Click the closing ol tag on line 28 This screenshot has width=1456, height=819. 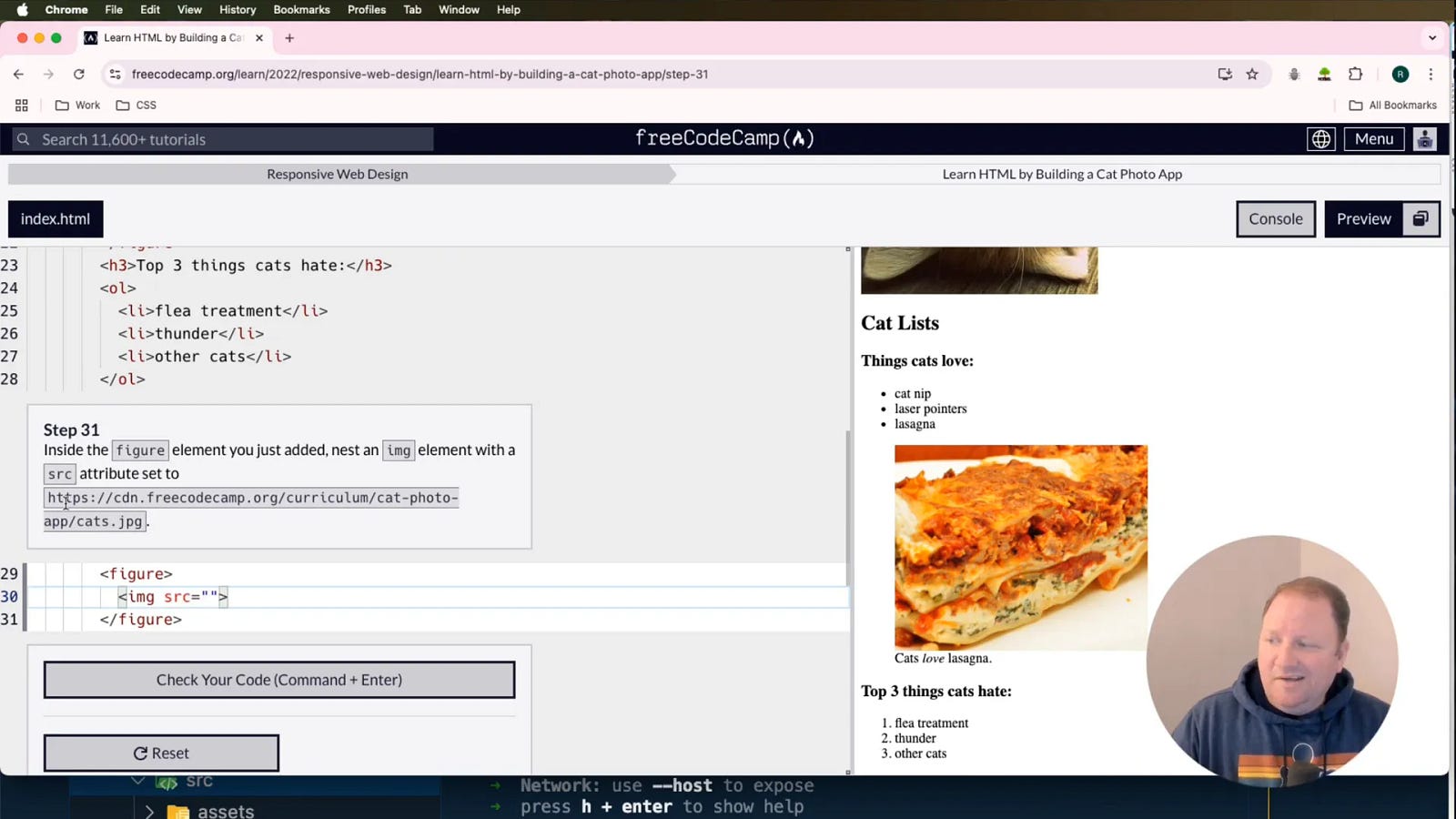click(122, 379)
